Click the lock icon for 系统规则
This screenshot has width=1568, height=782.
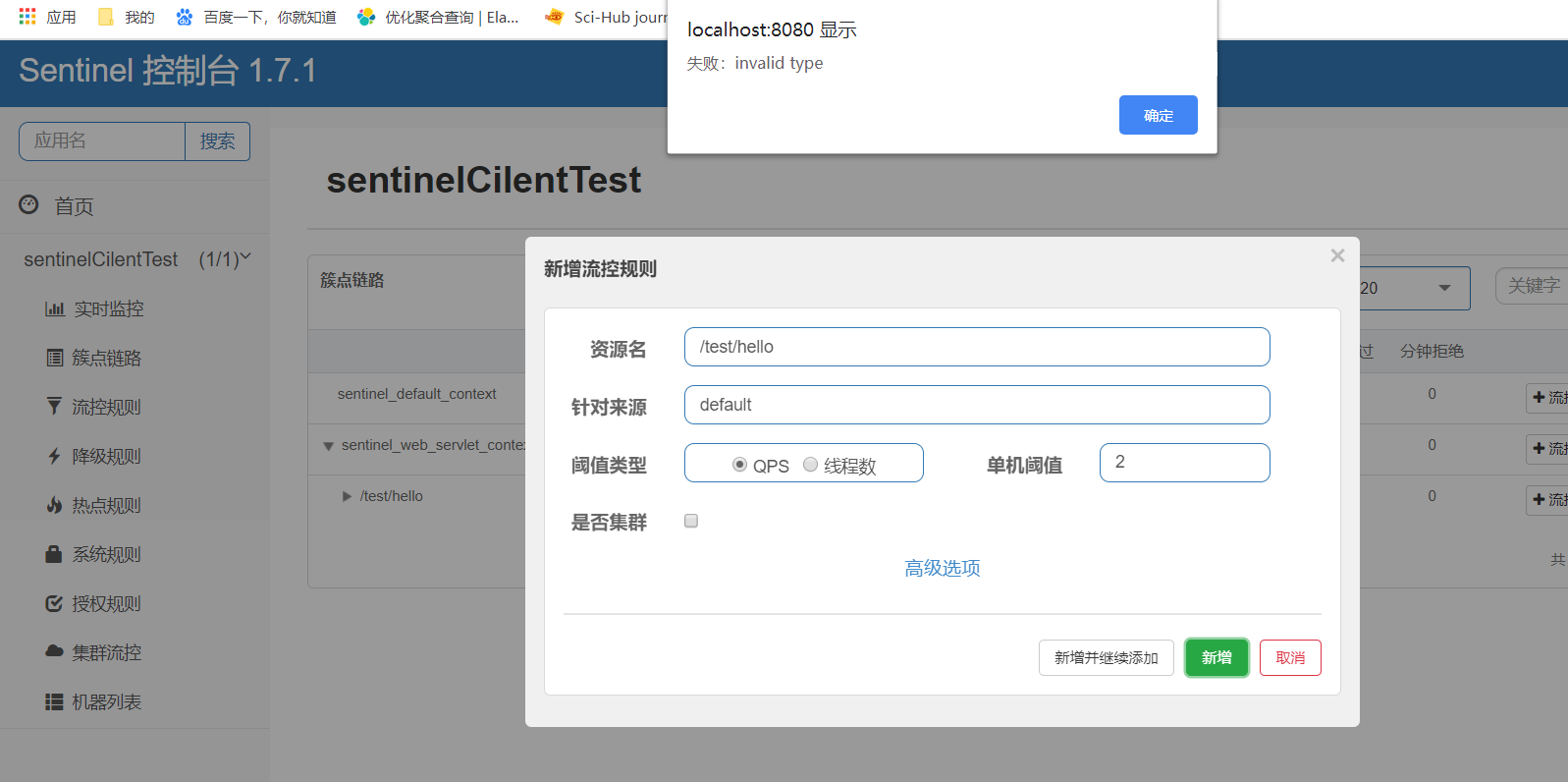point(54,554)
